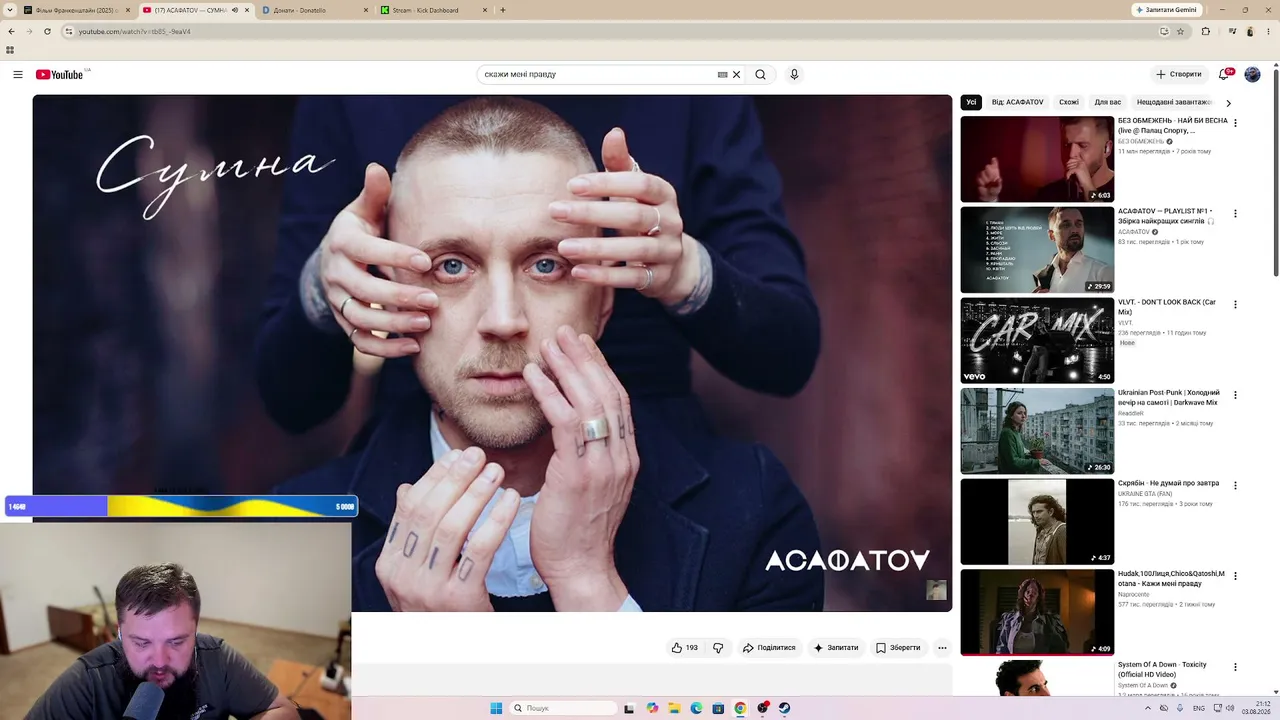Open options for System Of A Down video
The height and width of the screenshot is (720, 1280).
click(x=1235, y=667)
